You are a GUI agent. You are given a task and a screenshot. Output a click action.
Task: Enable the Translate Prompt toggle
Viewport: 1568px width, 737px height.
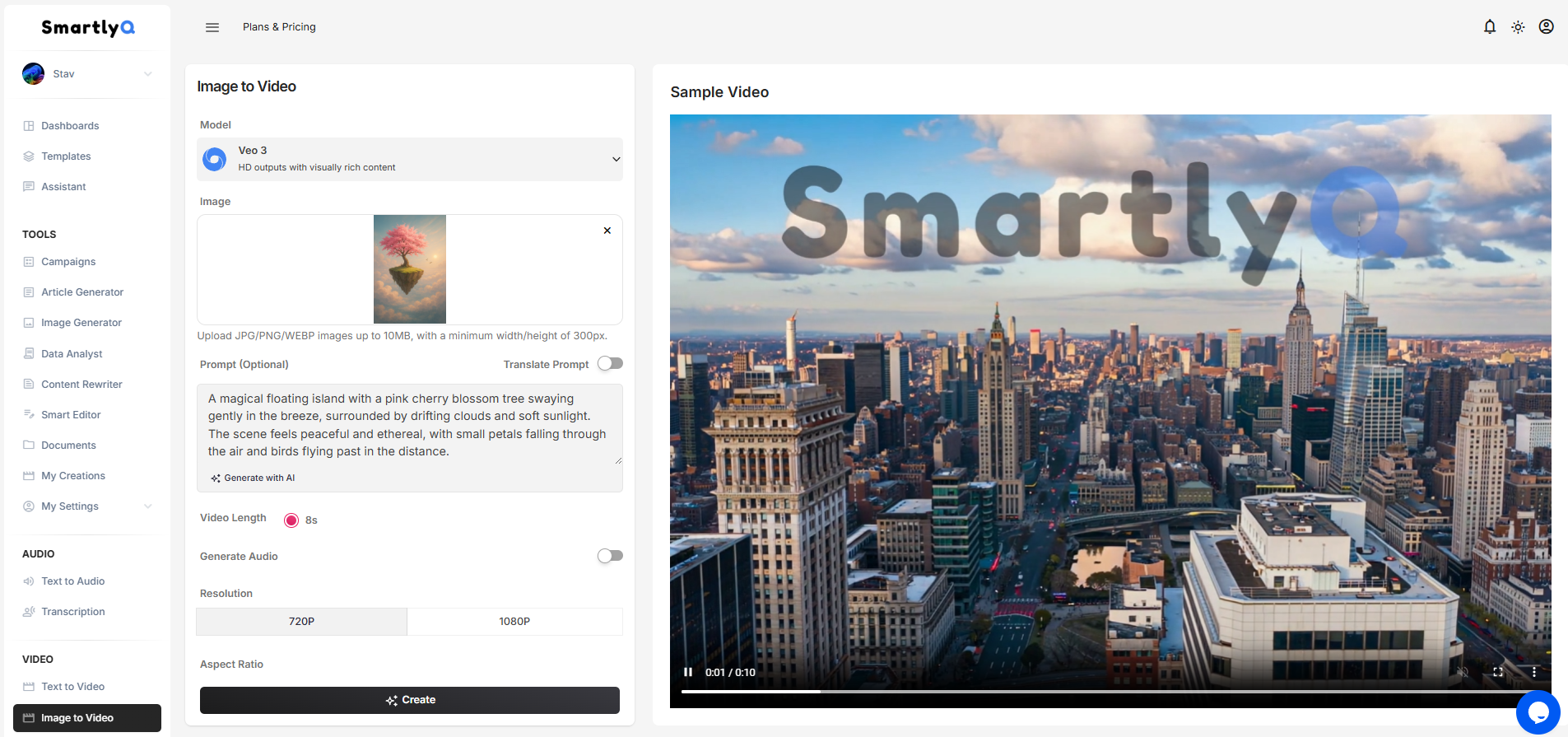(x=610, y=364)
